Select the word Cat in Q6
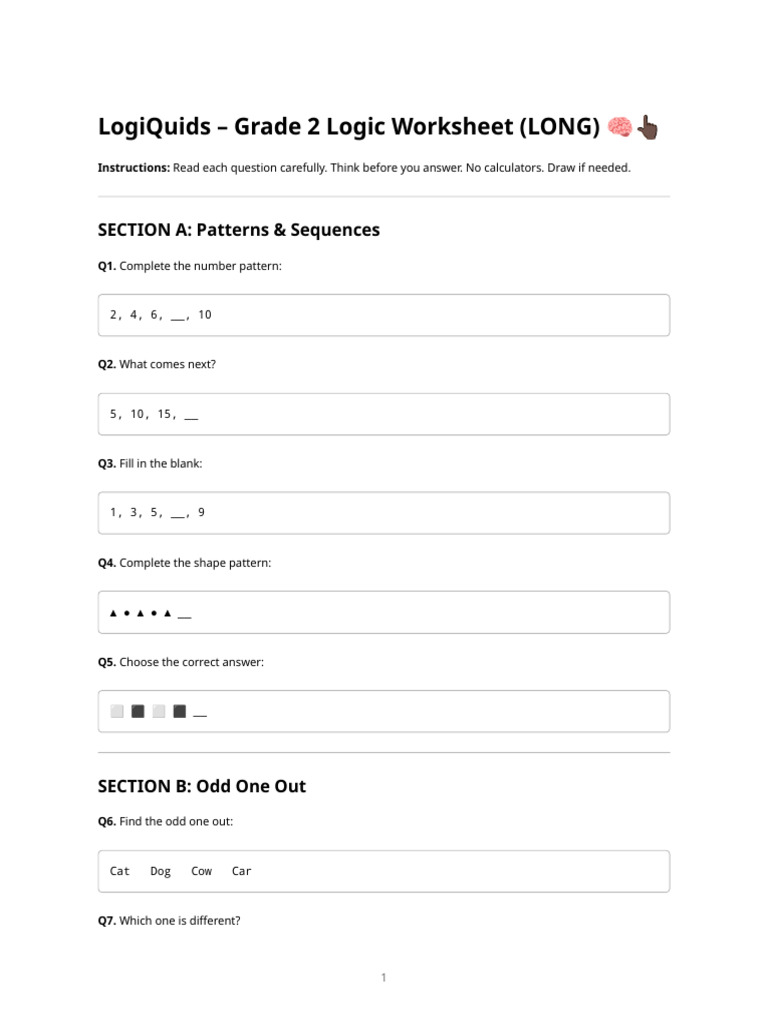This screenshot has width=768, height=1024. pyautogui.click(x=120, y=871)
